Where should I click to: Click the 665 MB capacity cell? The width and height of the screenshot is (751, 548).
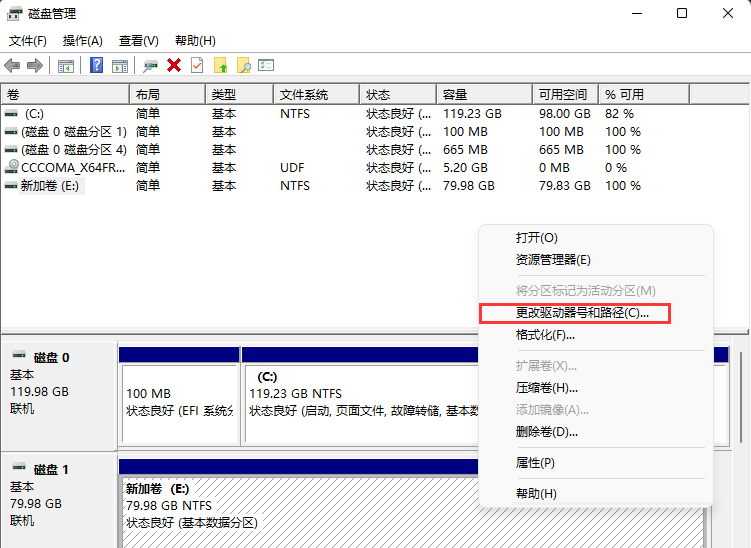click(465, 150)
